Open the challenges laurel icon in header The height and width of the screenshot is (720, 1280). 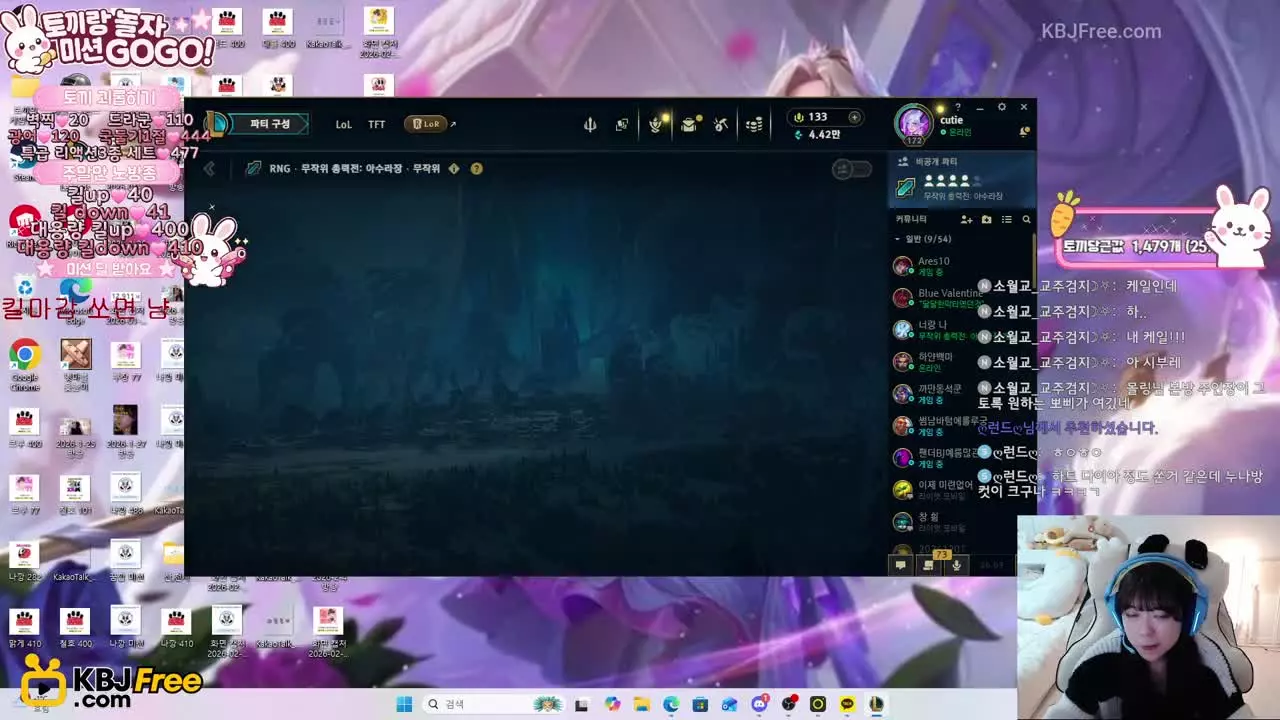656,124
